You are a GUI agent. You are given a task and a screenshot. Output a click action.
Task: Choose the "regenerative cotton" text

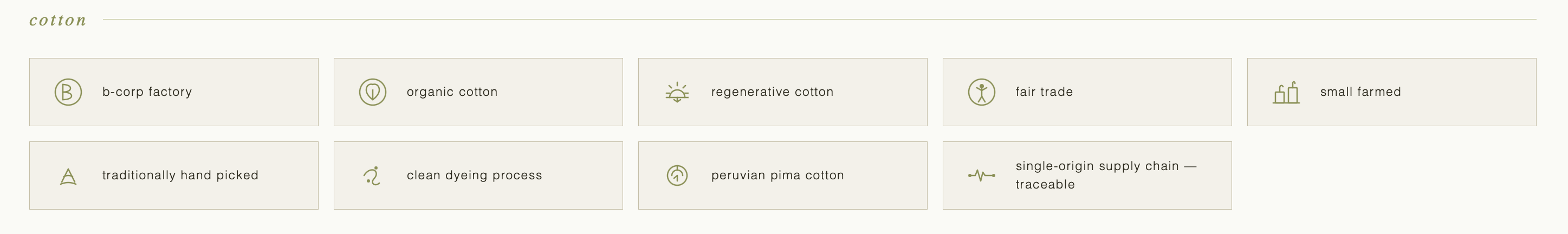pyautogui.click(x=772, y=92)
